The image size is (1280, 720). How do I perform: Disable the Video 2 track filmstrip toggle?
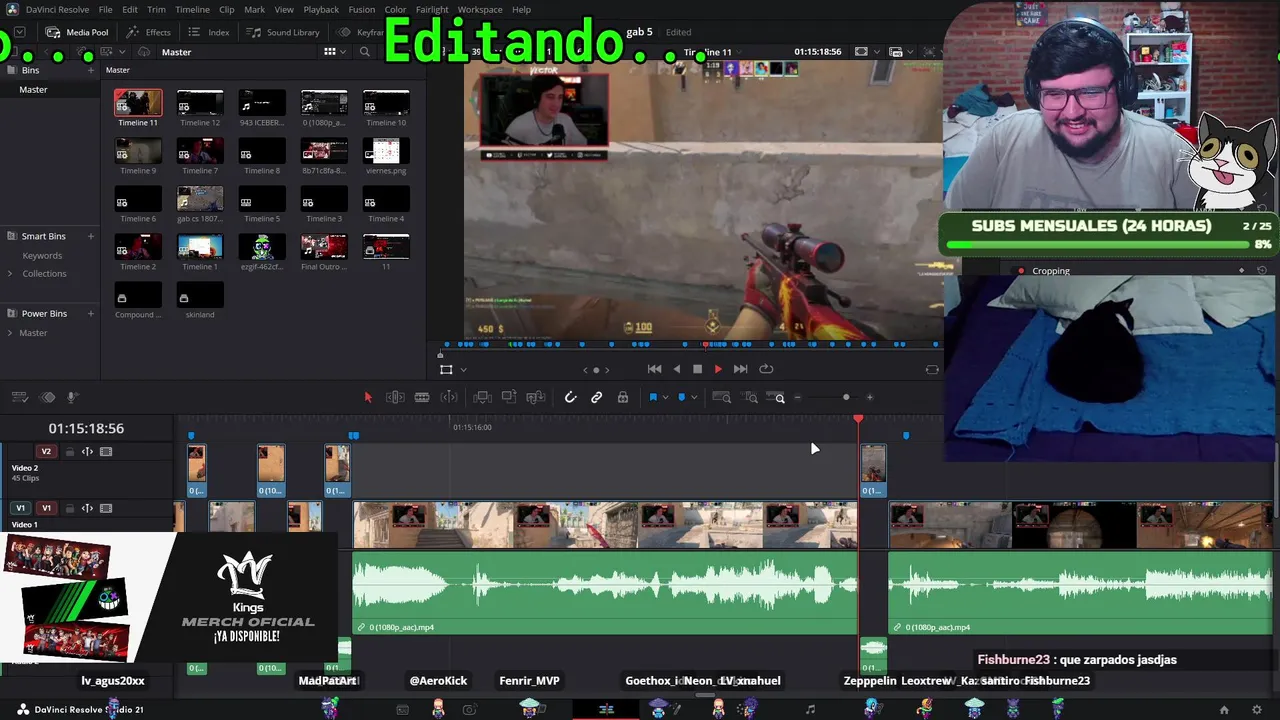(106, 452)
